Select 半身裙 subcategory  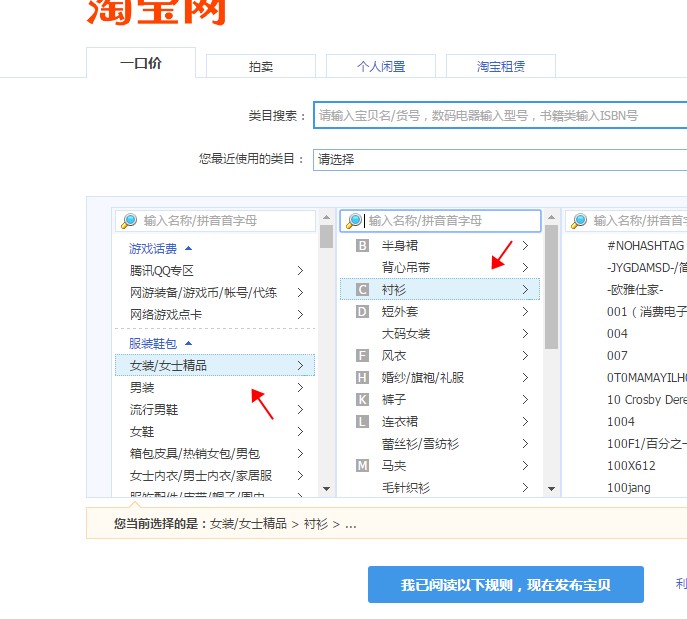pos(440,246)
